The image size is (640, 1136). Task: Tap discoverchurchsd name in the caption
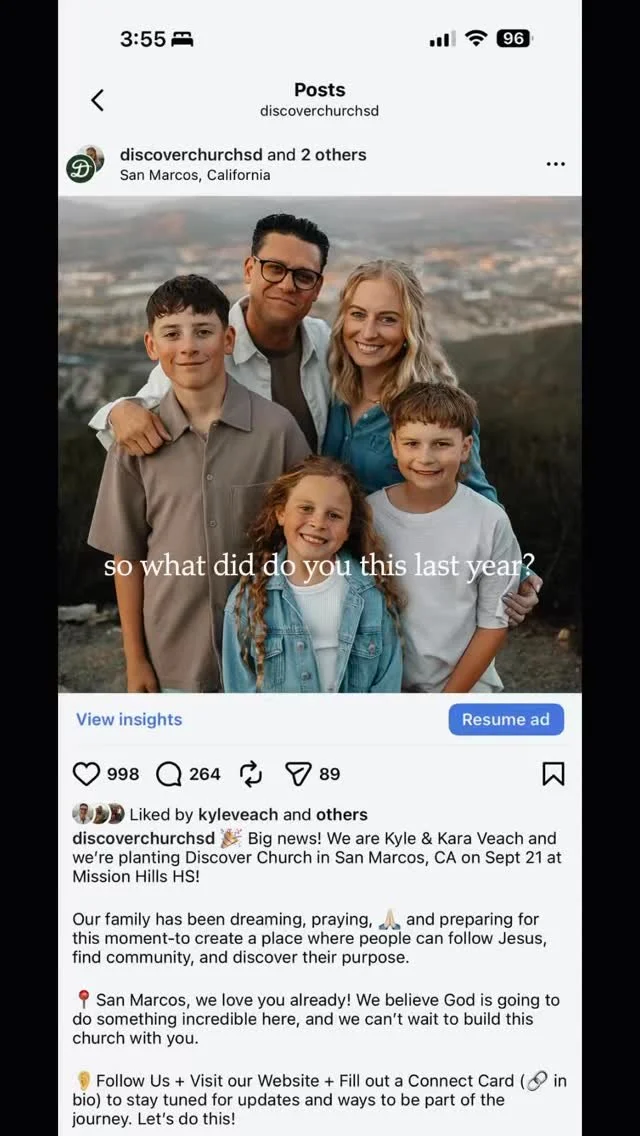point(144,838)
